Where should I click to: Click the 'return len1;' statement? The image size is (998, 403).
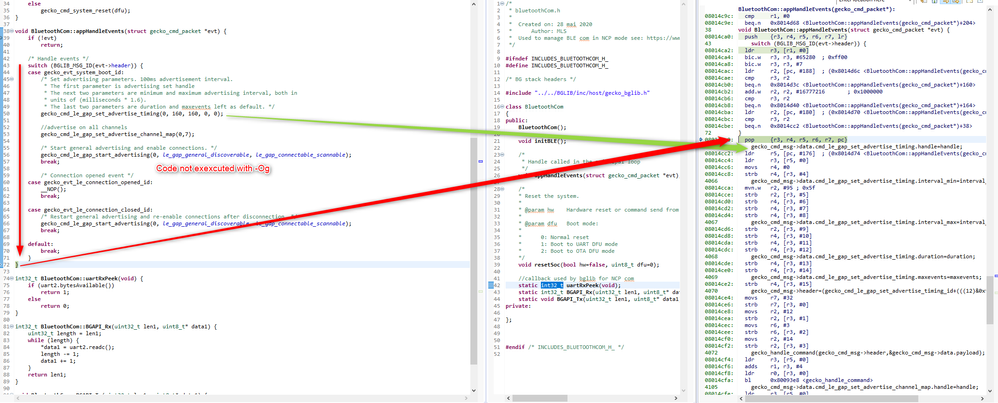point(47,374)
